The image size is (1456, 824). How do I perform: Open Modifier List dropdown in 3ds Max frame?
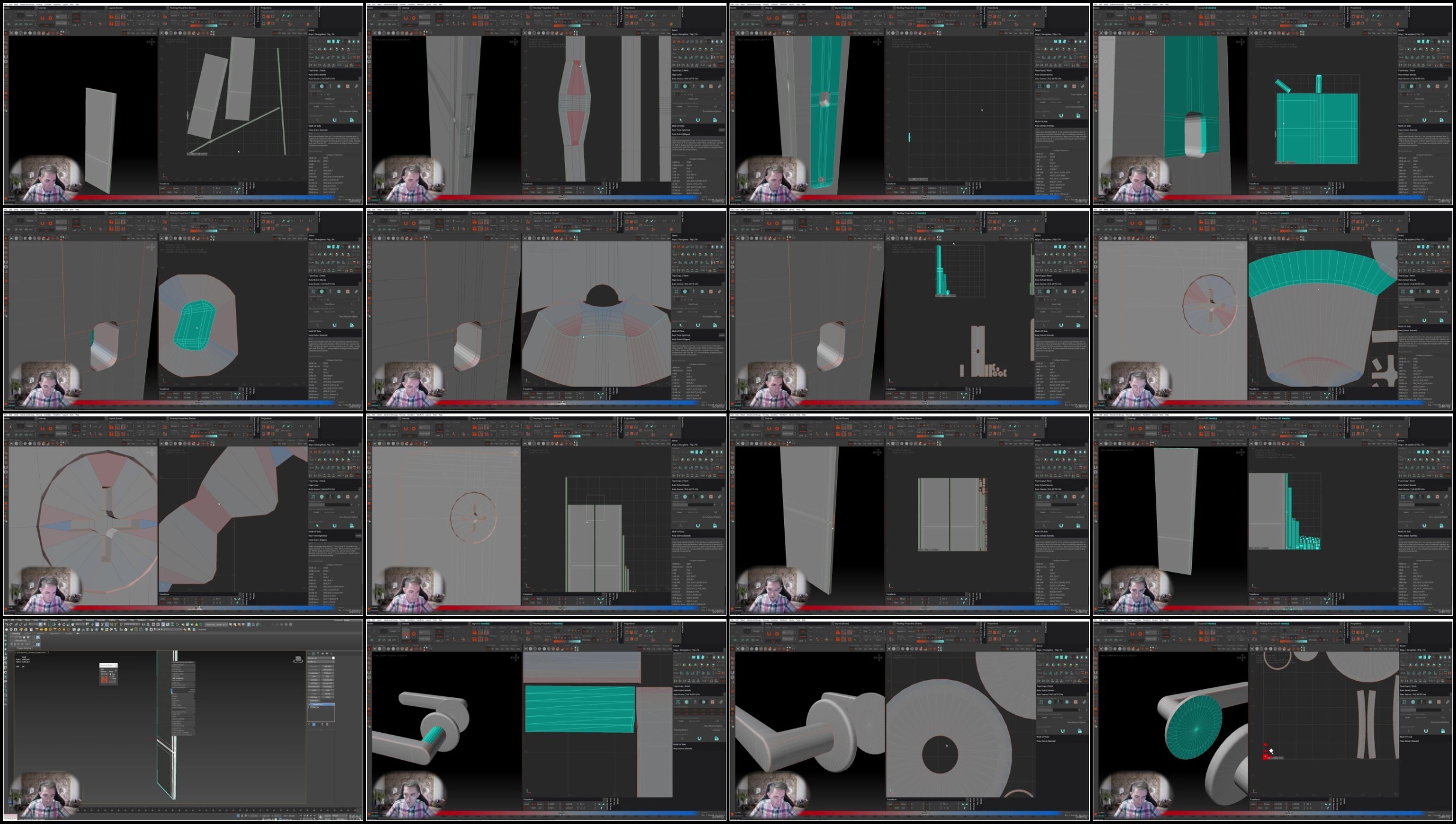coord(321,662)
